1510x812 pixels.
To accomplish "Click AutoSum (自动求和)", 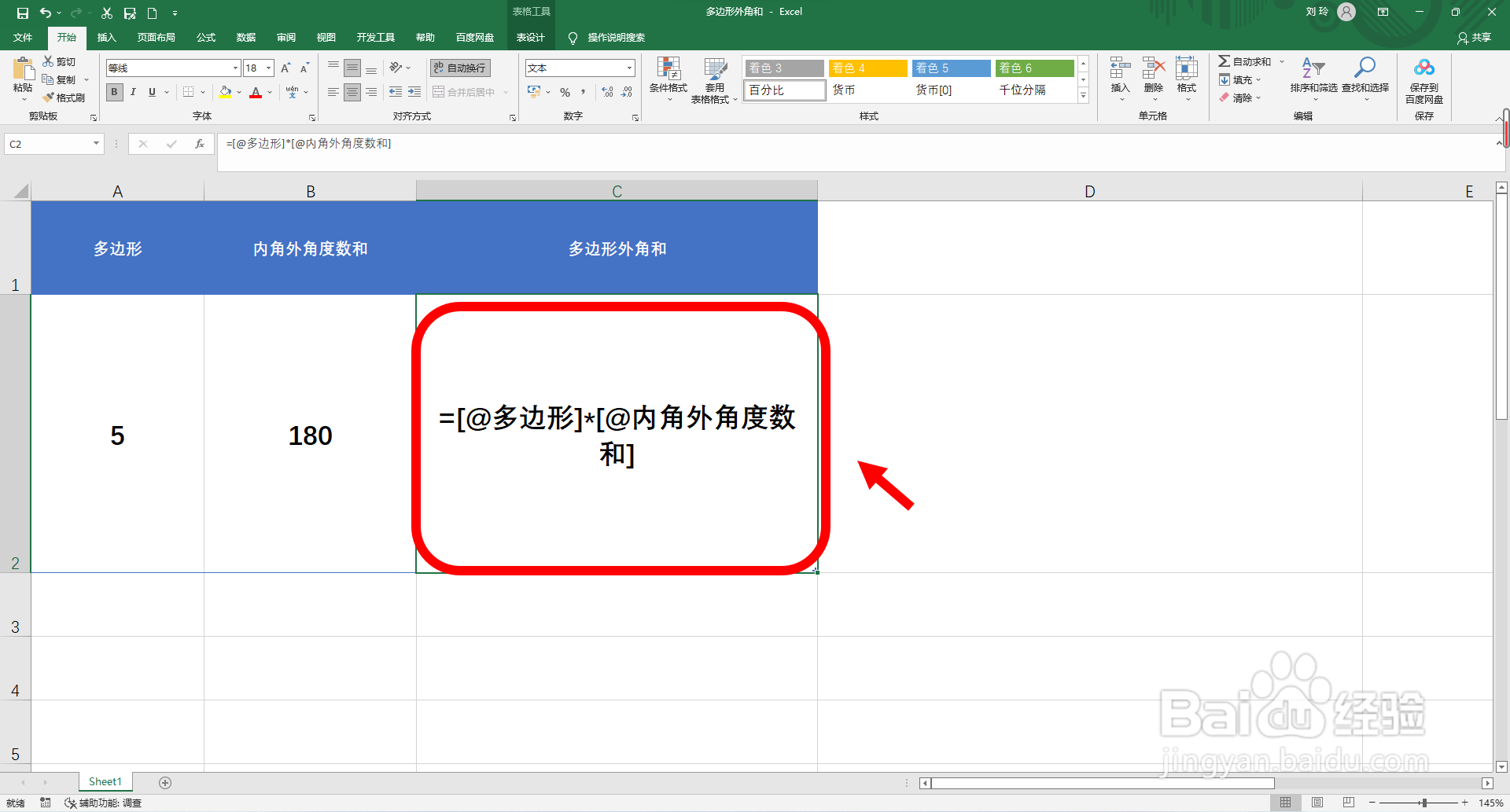I will pos(1245,61).
